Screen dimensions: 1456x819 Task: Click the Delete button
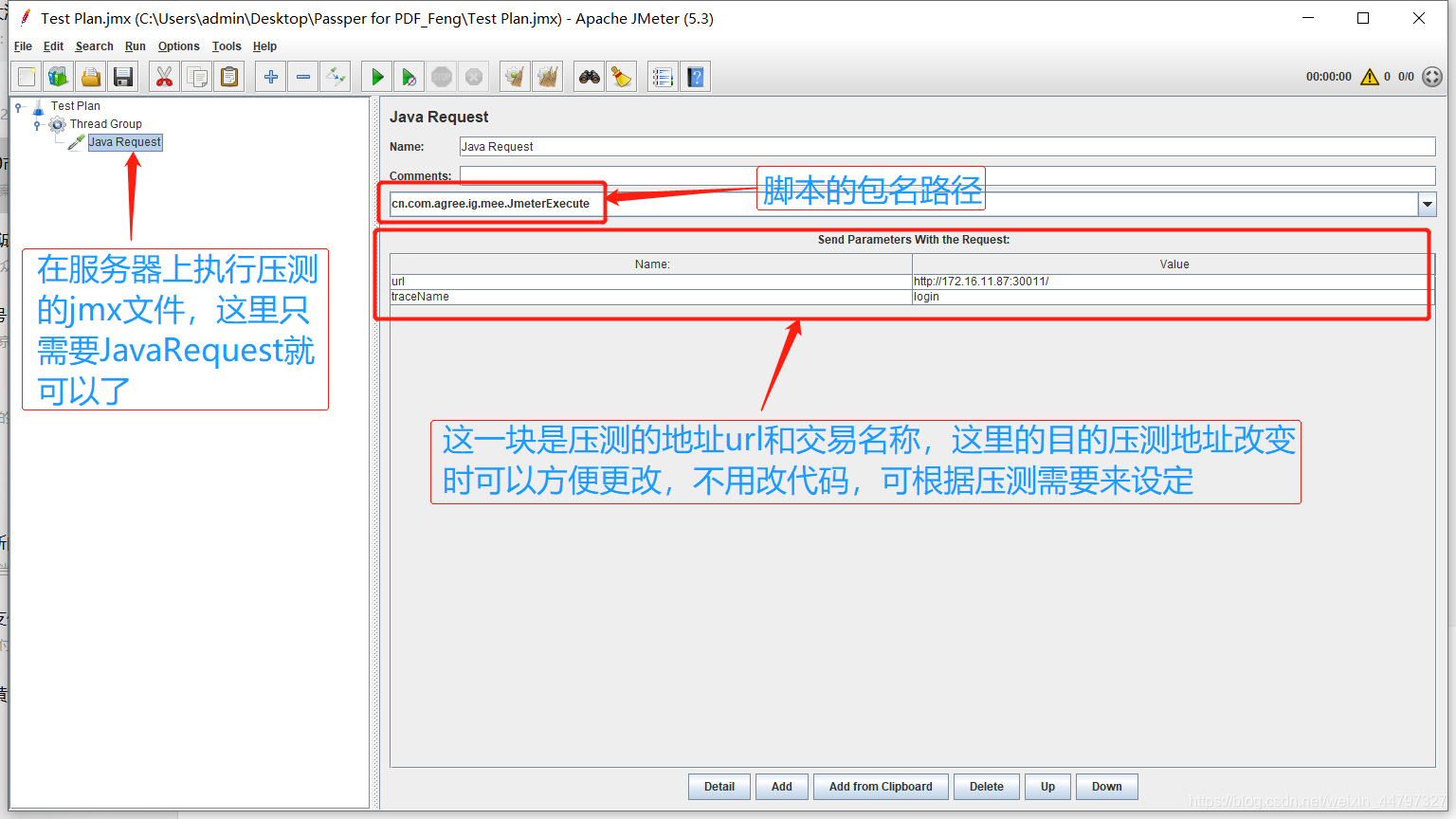(x=986, y=787)
